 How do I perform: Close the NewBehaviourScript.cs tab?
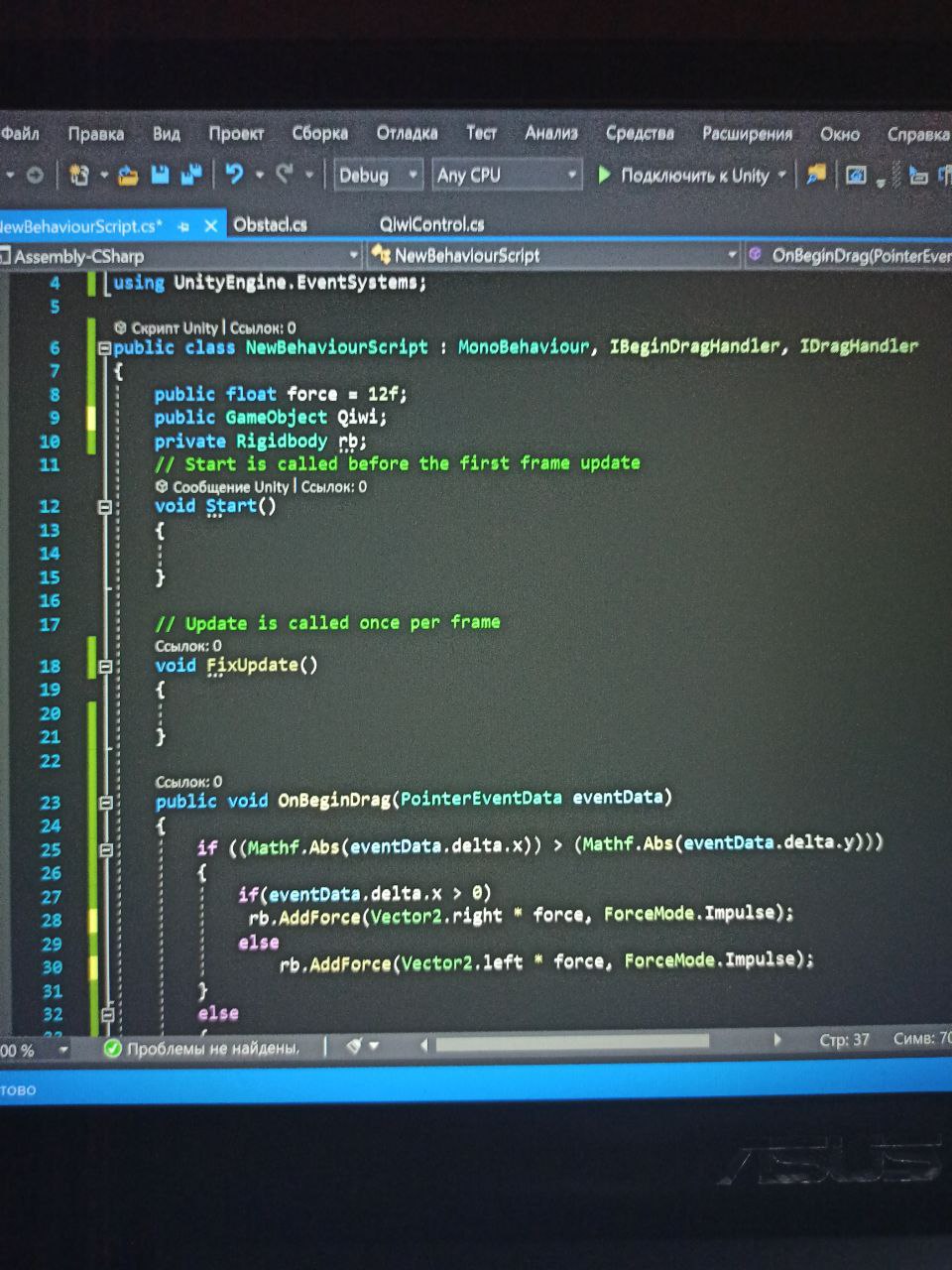coord(210,226)
